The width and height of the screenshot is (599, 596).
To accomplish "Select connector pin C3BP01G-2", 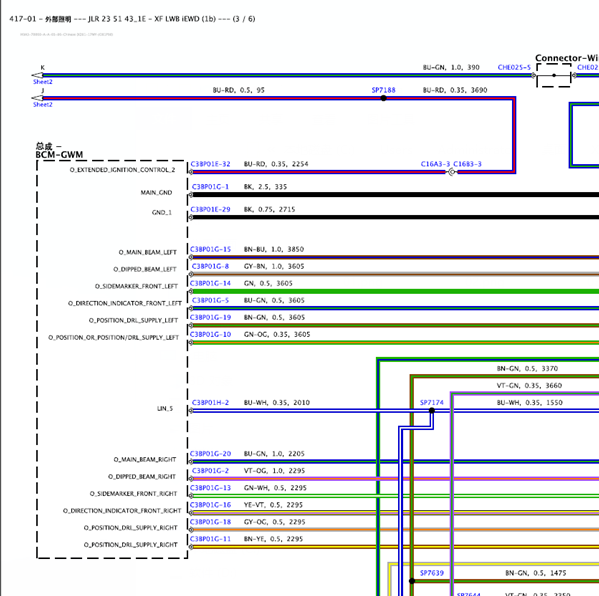I will point(210,471).
